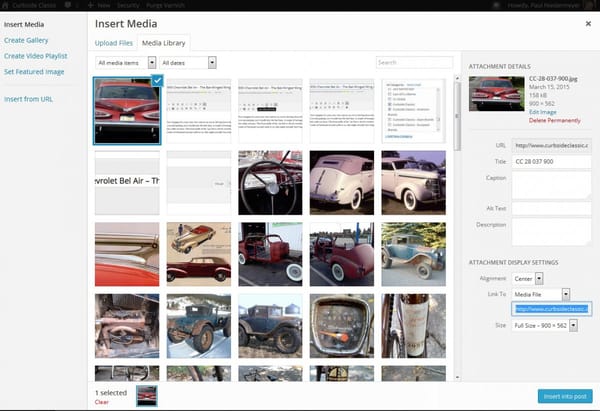Clear the current selection
The image size is (600, 411).
[101, 402]
